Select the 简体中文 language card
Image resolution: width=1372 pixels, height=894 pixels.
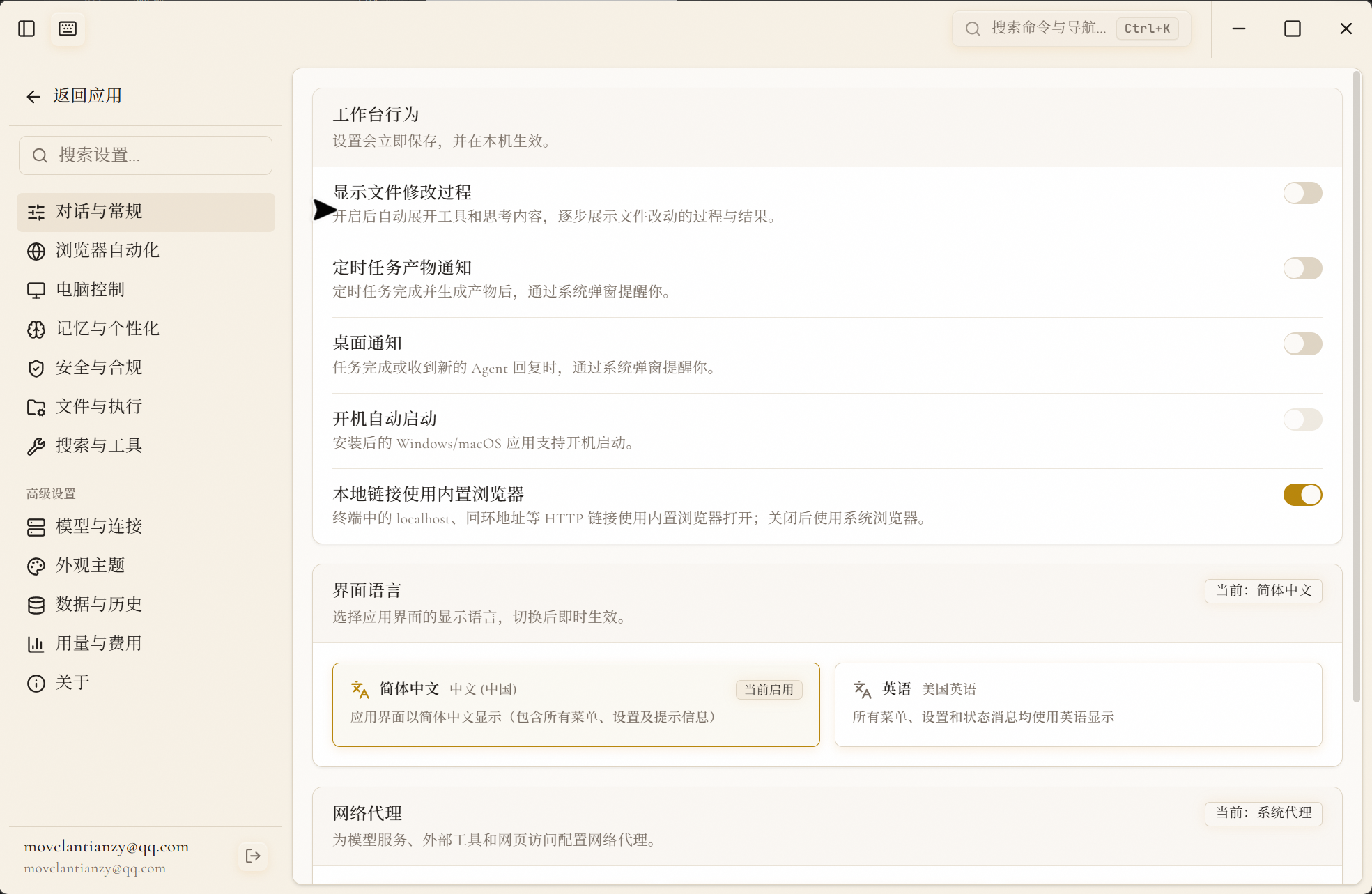(x=576, y=704)
